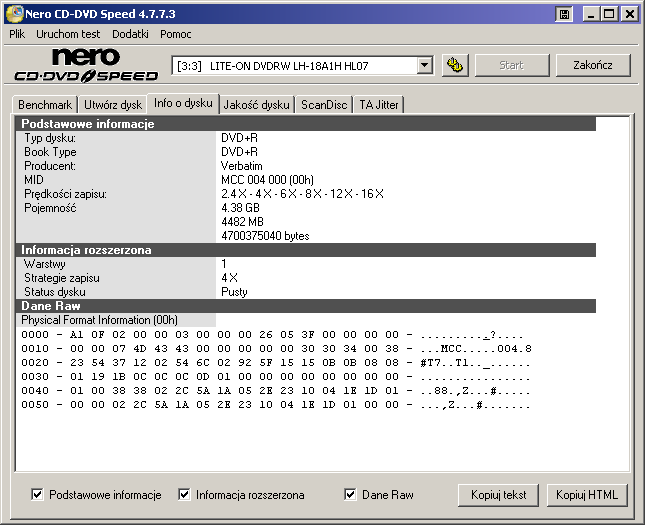Viewport: 645px width, 525px height.
Task: Click the 4700375040 bytes value
Action: tap(265, 236)
